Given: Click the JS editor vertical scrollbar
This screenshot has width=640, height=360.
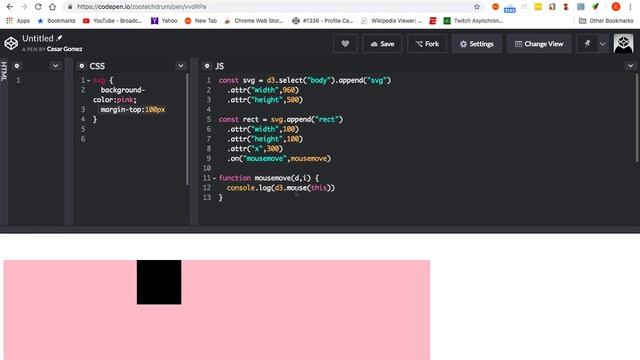Looking at the screenshot, I should tap(637, 118).
